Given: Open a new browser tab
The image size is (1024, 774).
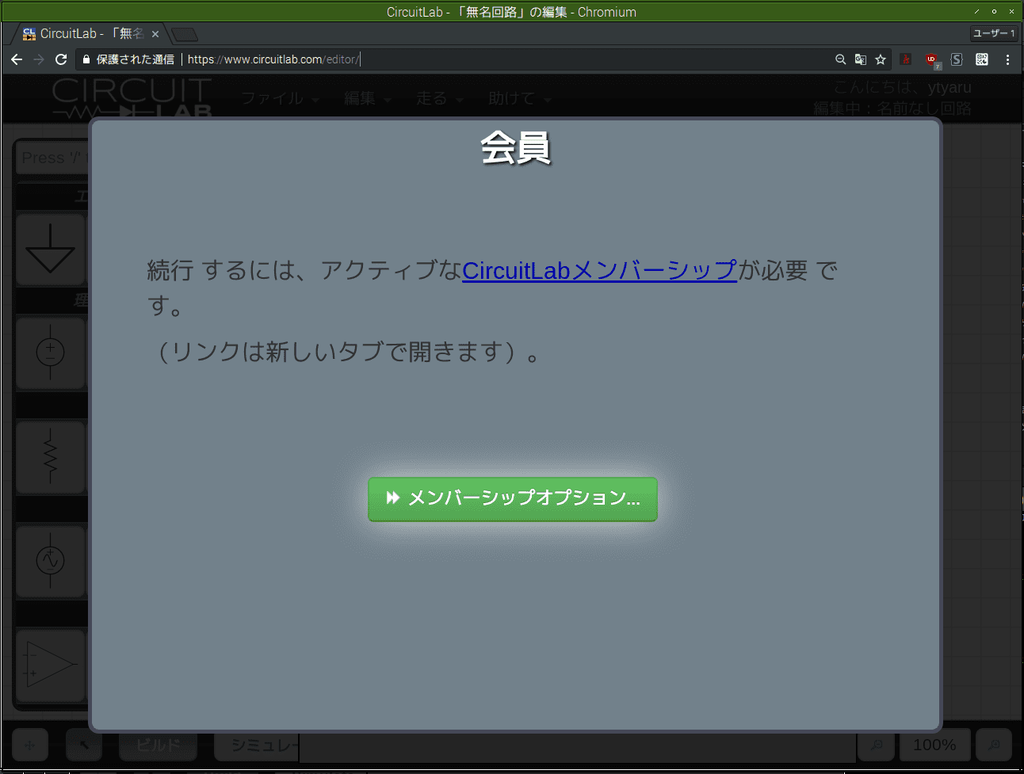Looking at the screenshot, I should (x=185, y=34).
